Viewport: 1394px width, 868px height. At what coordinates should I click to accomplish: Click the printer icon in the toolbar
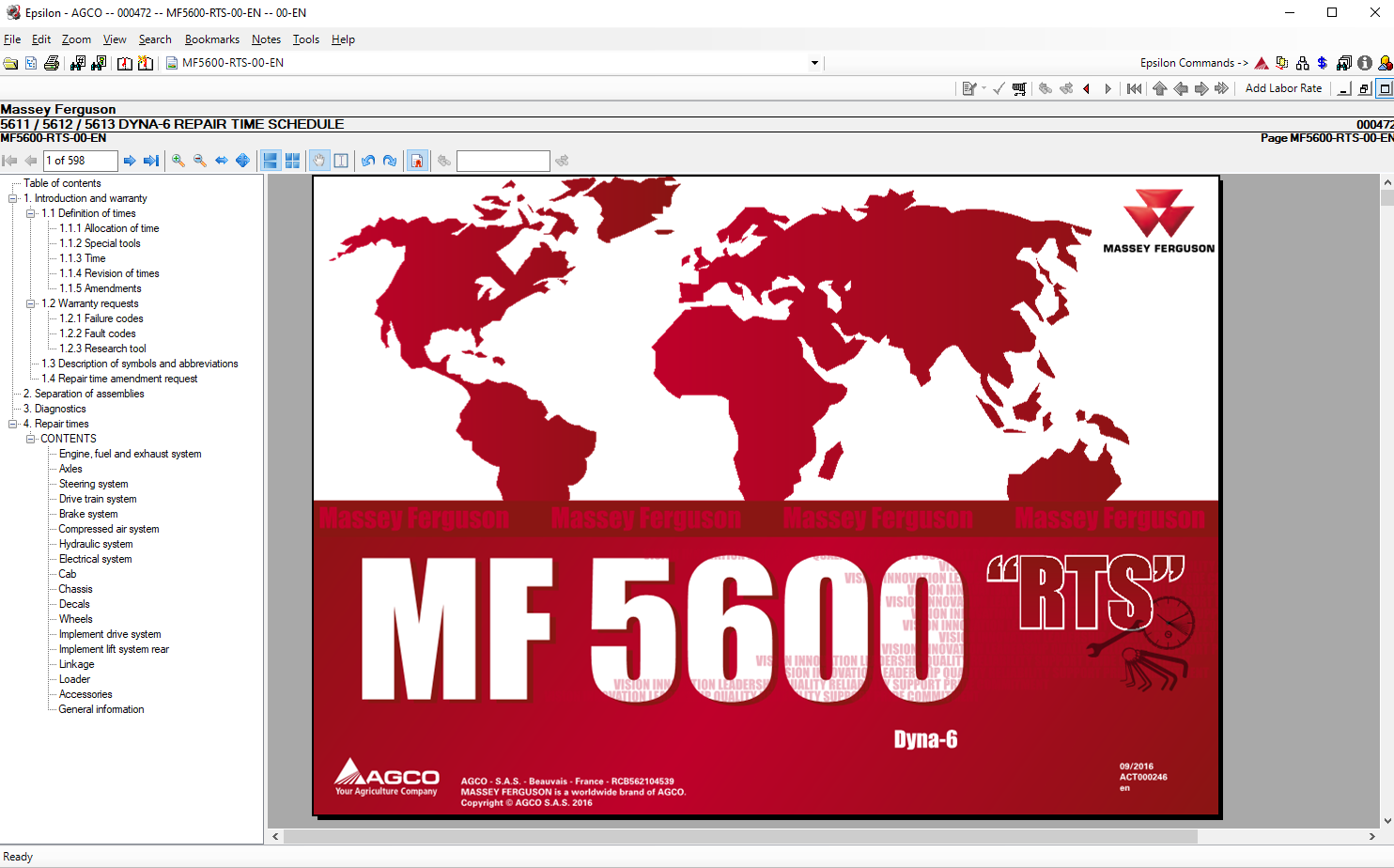coord(52,63)
